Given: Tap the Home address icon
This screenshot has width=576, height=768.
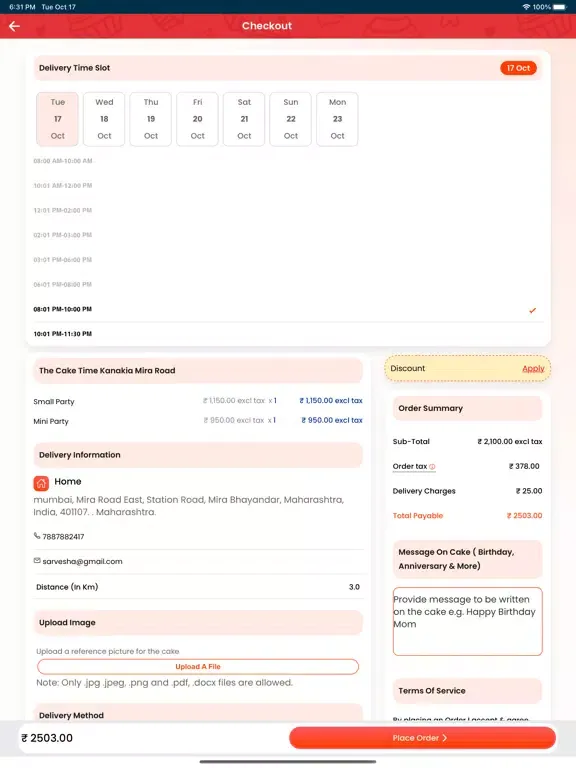Looking at the screenshot, I should click(x=41, y=483).
